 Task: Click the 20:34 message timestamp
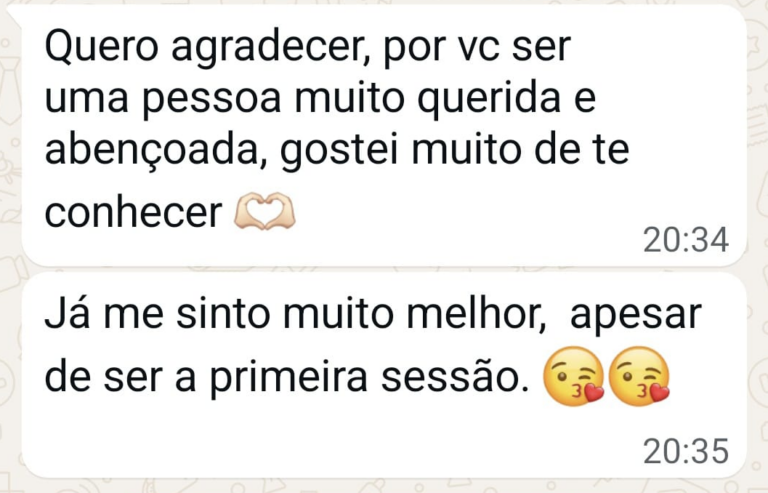tap(686, 240)
